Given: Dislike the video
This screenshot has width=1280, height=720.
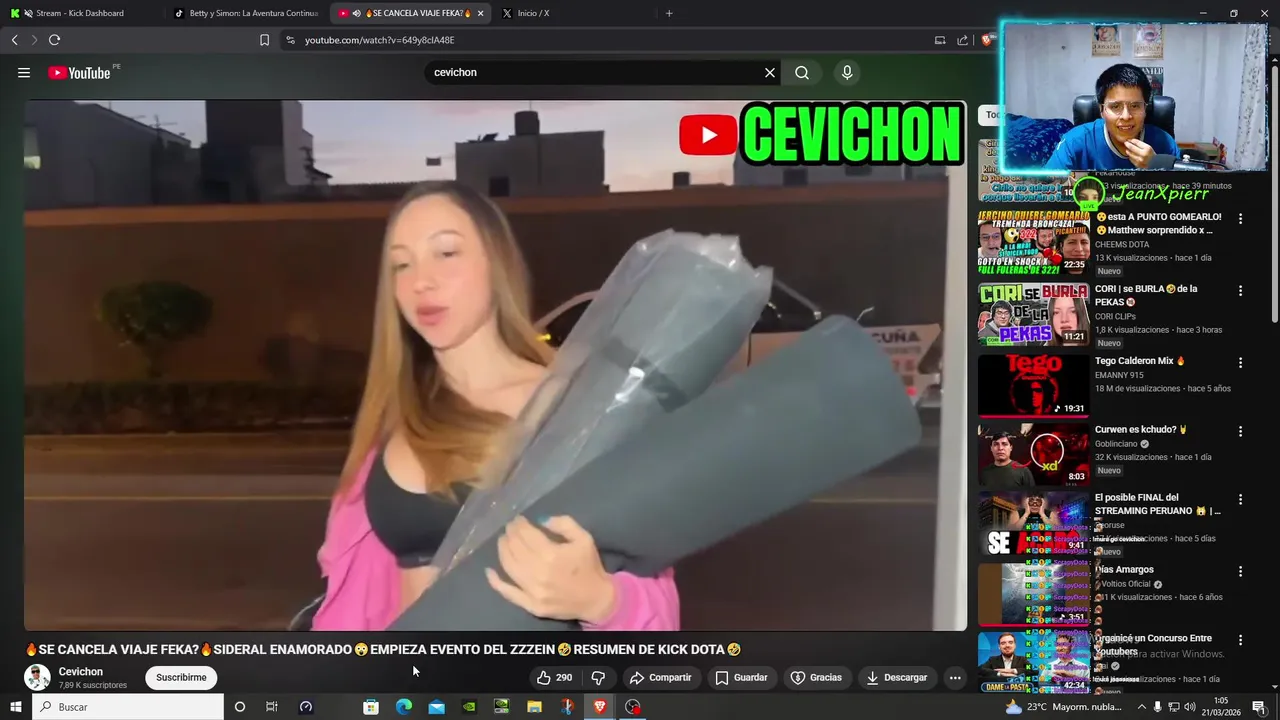Looking at the screenshot, I should coord(598,677).
